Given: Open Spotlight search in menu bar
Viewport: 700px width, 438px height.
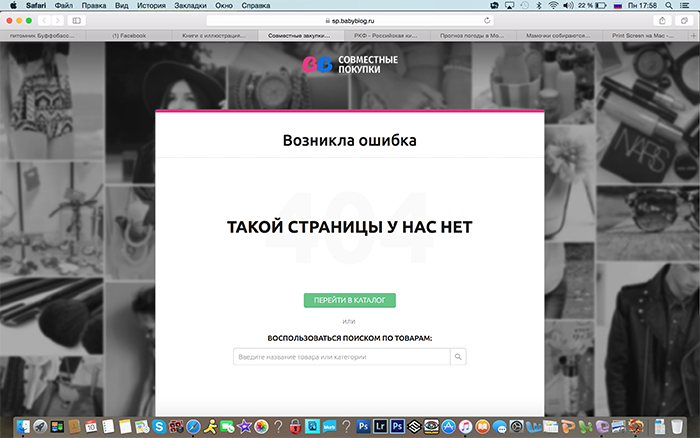Looking at the screenshot, I should [669, 5].
